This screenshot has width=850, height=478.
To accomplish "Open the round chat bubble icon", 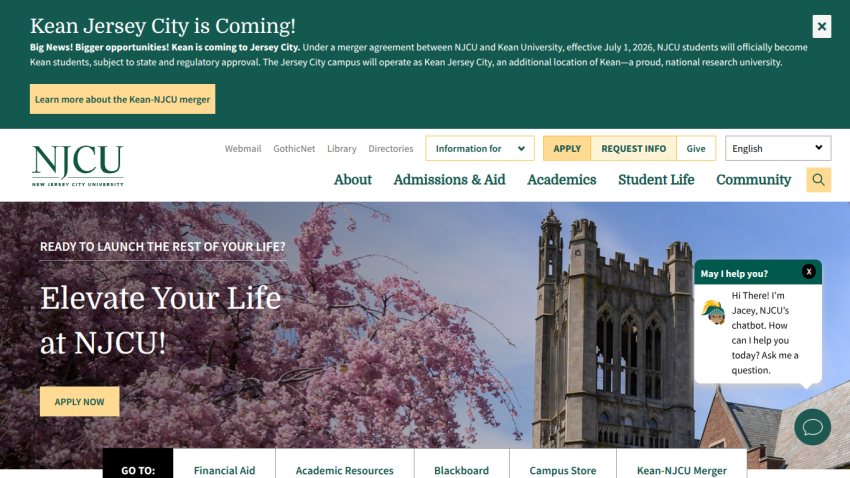I will 813,427.
